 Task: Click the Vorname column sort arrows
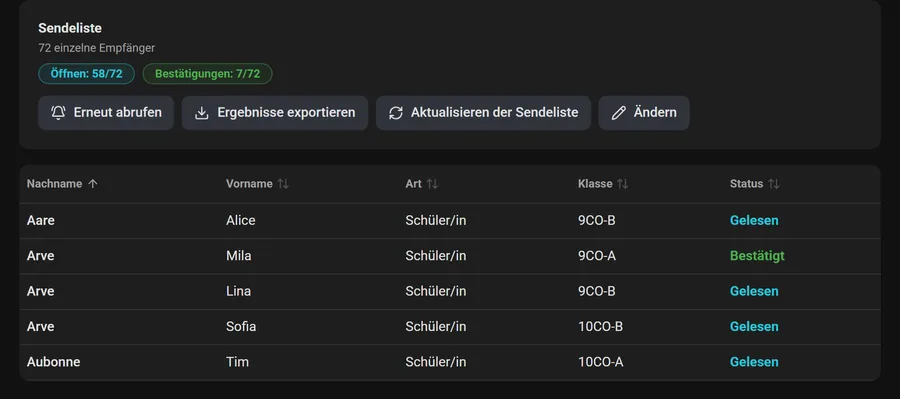283,184
